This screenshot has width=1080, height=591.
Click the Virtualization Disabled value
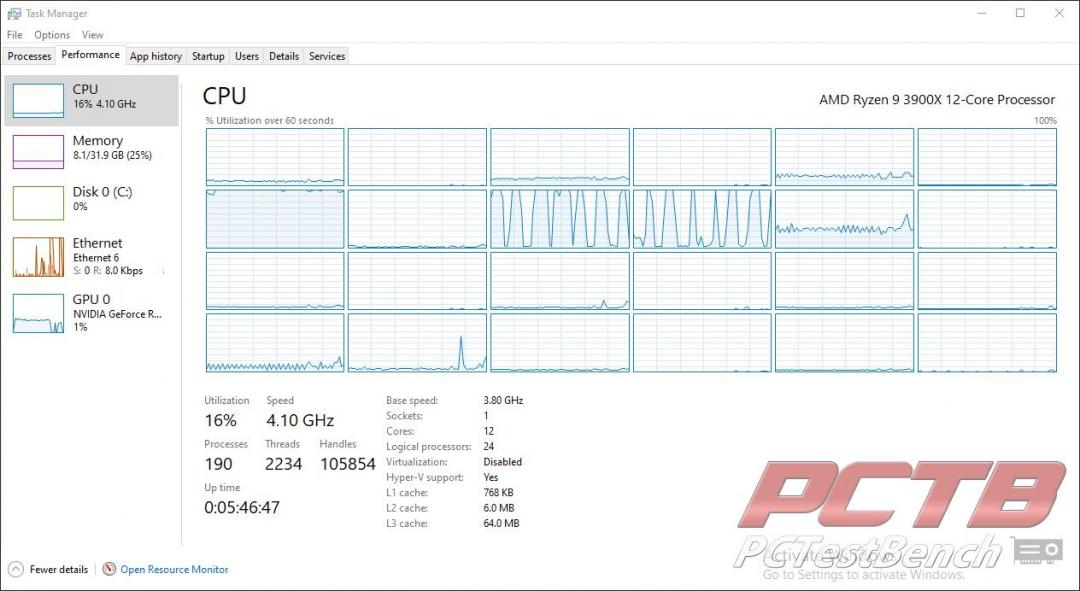502,462
